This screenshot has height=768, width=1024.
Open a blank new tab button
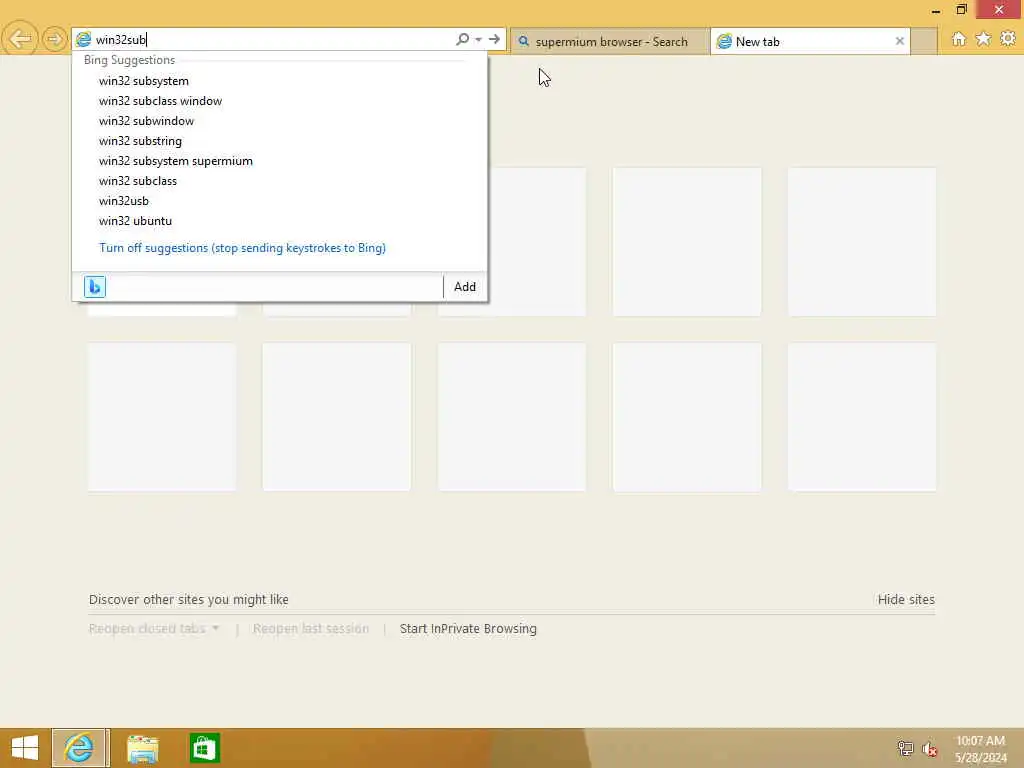pos(923,42)
